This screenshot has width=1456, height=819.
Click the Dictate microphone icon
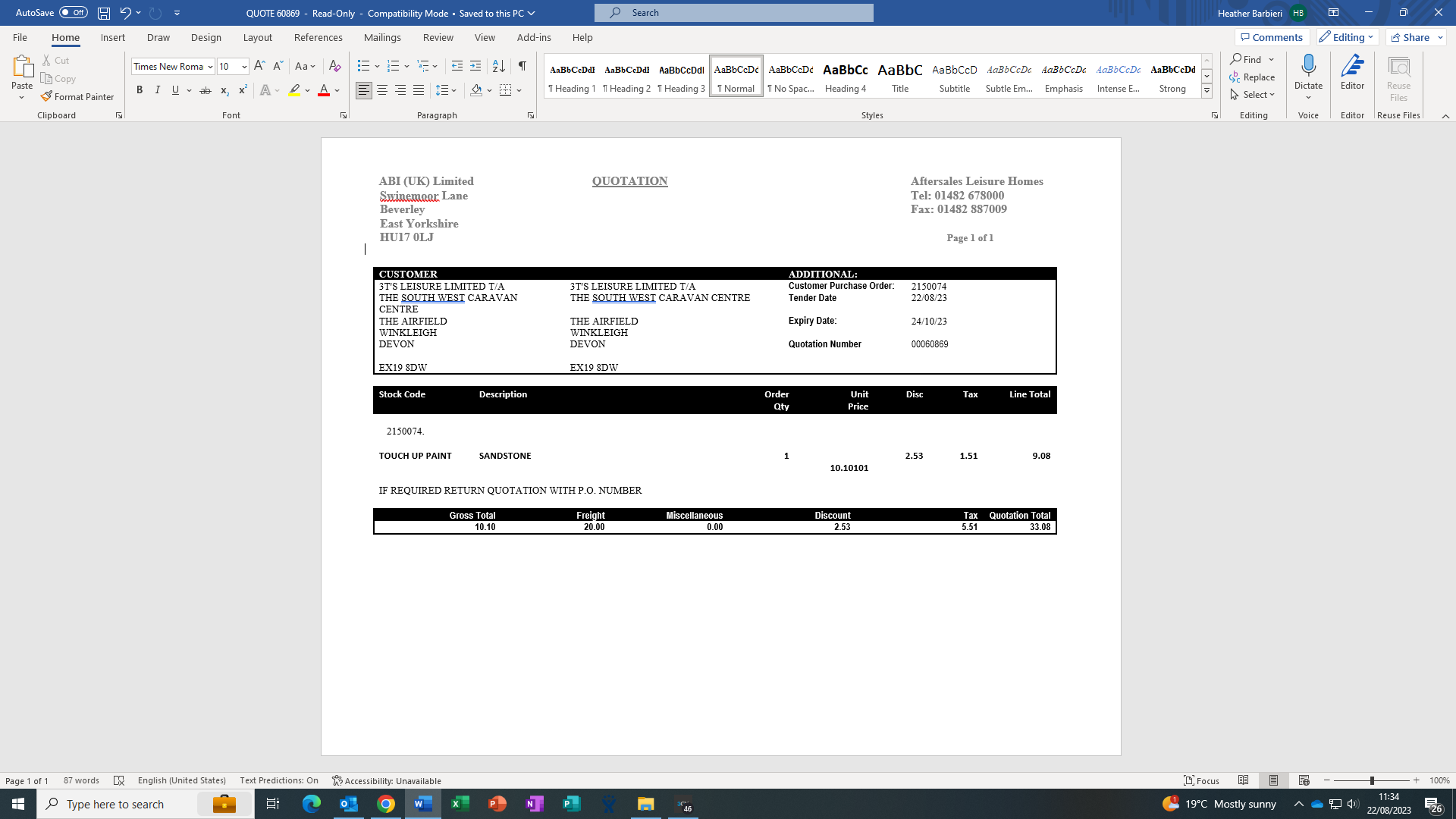tap(1308, 66)
